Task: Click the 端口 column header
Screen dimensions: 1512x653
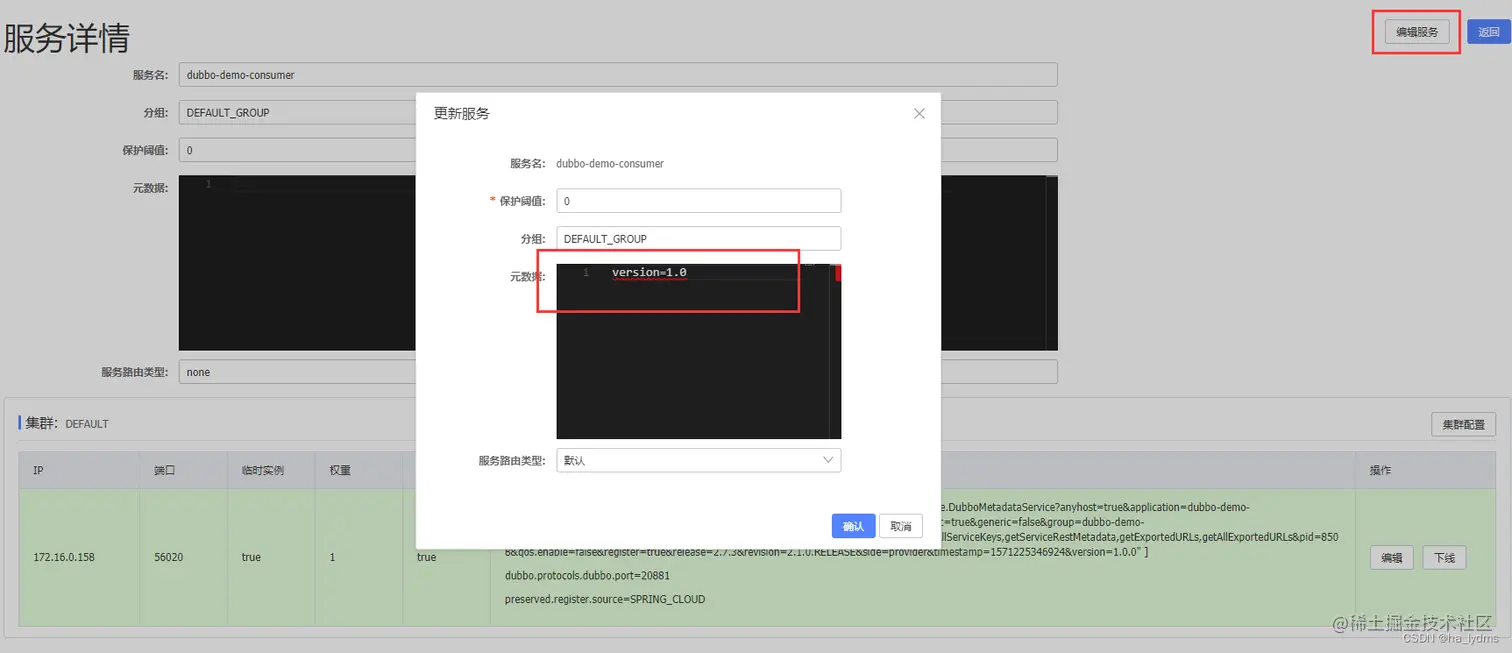Action: point(164,470)
